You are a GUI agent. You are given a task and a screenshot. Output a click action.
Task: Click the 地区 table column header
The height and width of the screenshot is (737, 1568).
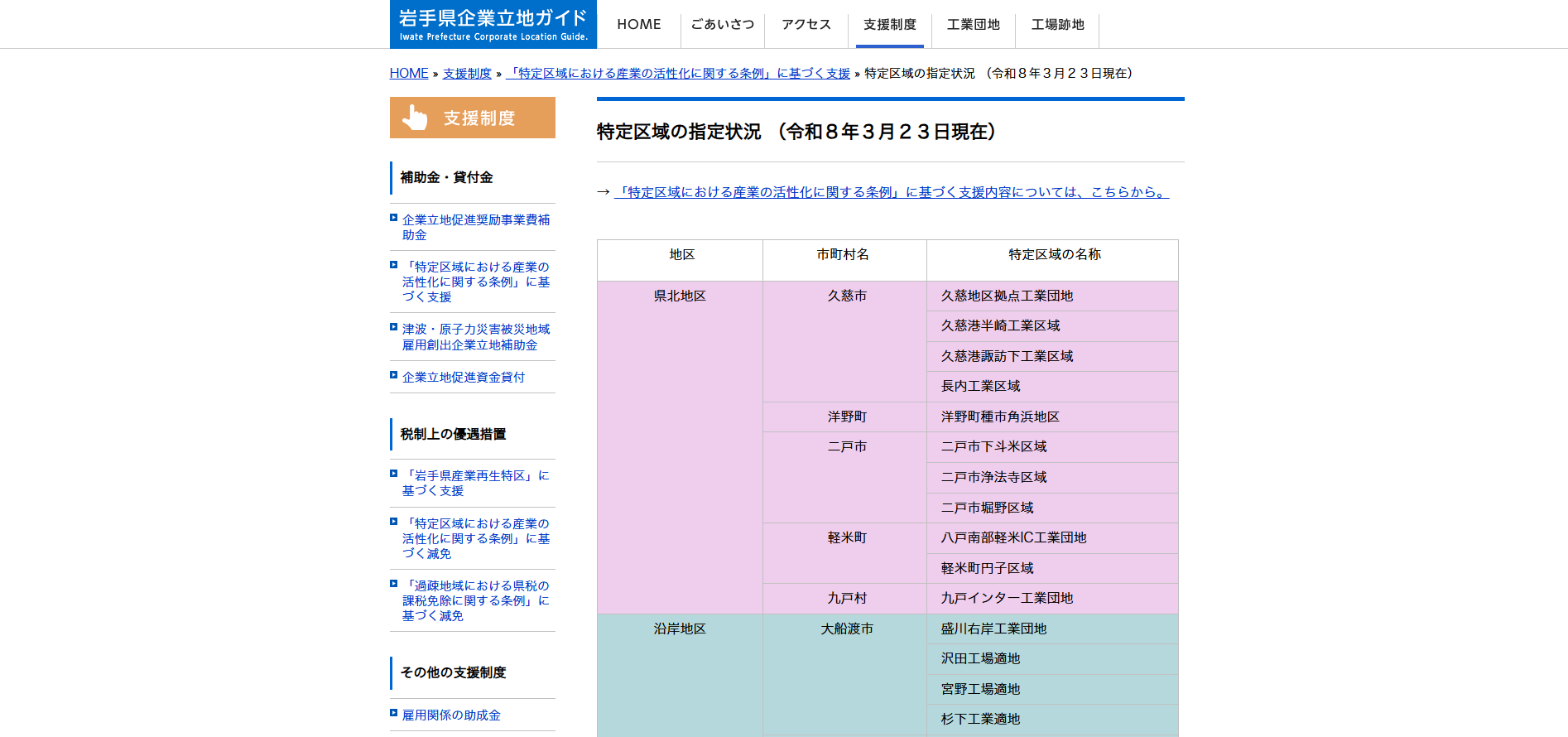[x=681, y=260]
